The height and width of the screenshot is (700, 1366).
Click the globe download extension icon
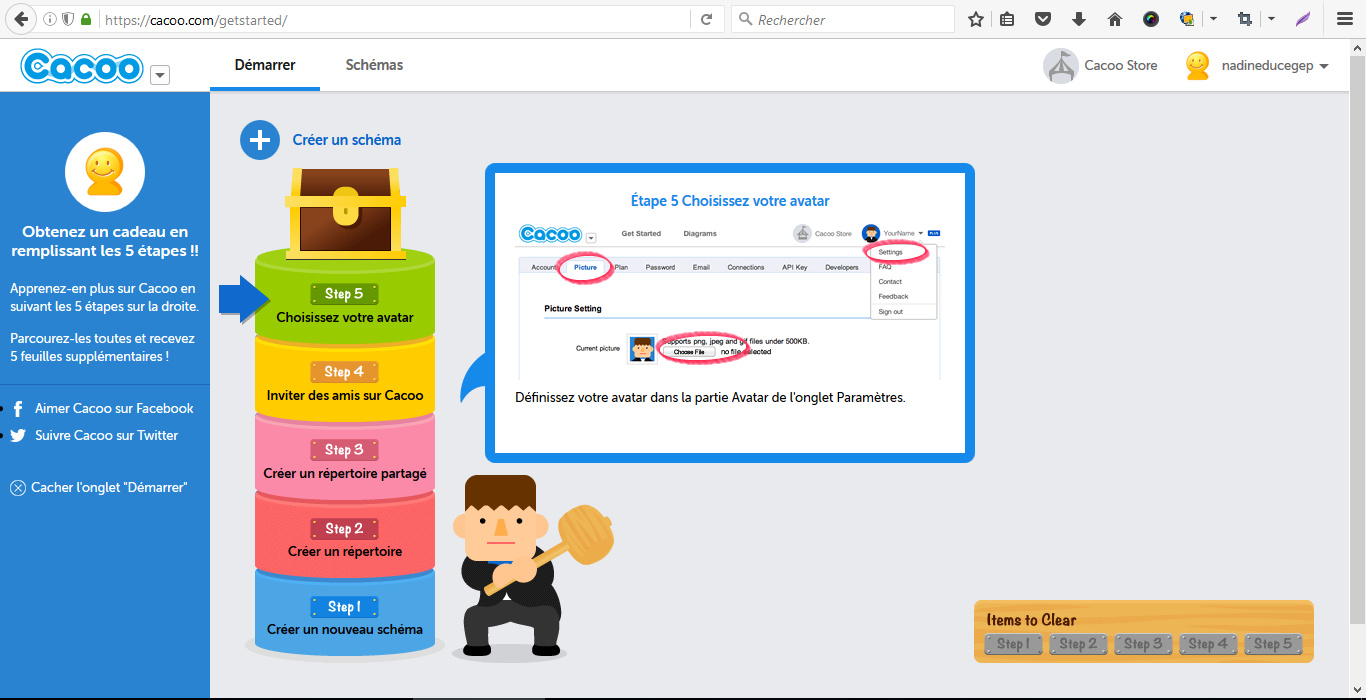tap(1187, 19)
